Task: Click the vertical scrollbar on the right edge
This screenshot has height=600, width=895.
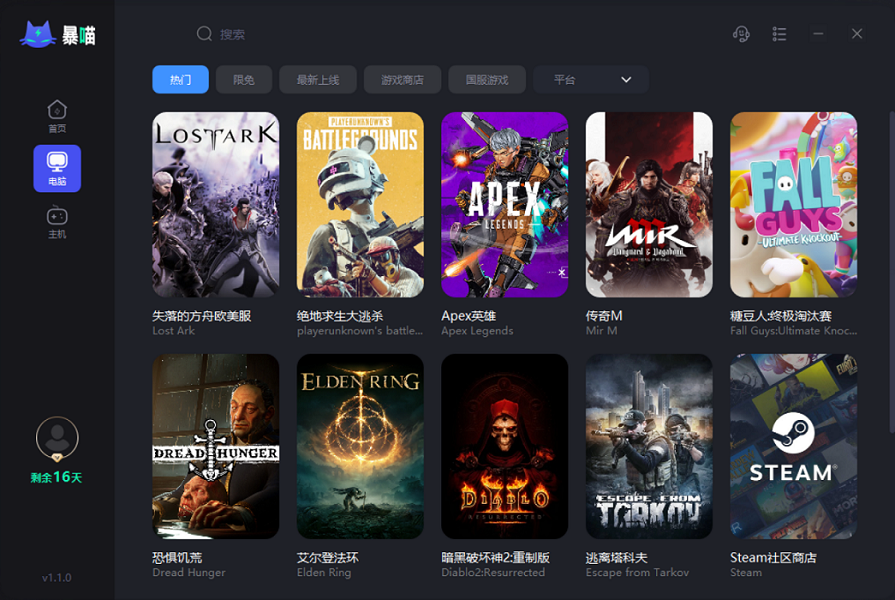Action: (892, 272)
